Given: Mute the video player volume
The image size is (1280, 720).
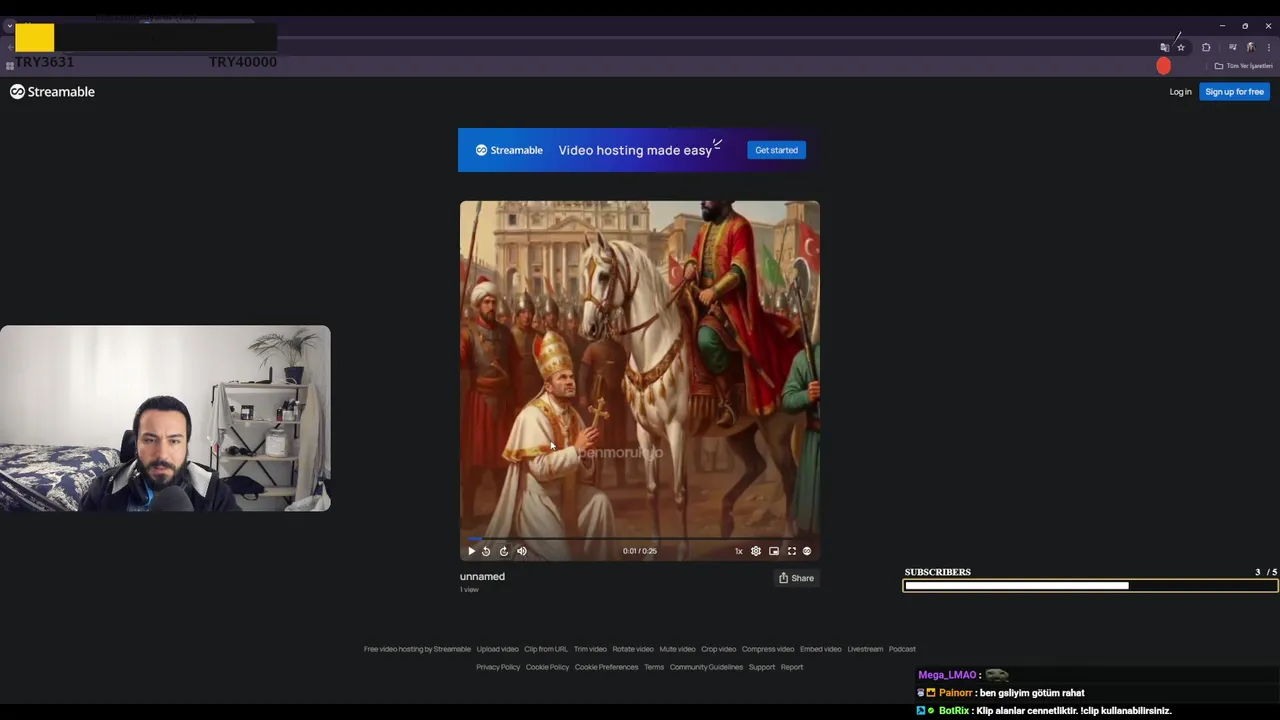Looking at the screenshot, I should pos(521,551).
